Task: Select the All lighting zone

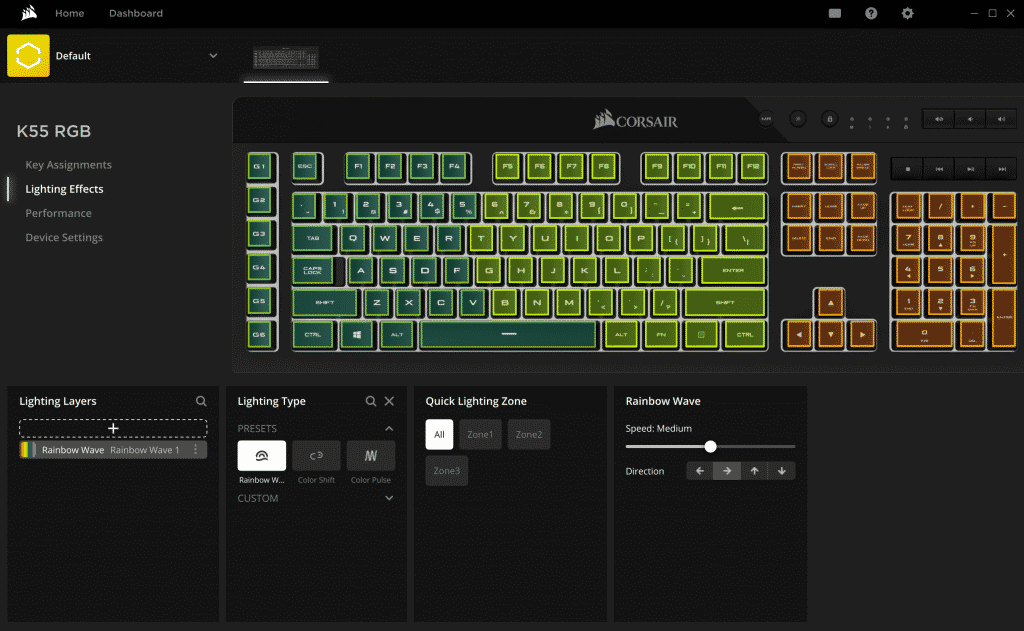Action: point(439,434)
